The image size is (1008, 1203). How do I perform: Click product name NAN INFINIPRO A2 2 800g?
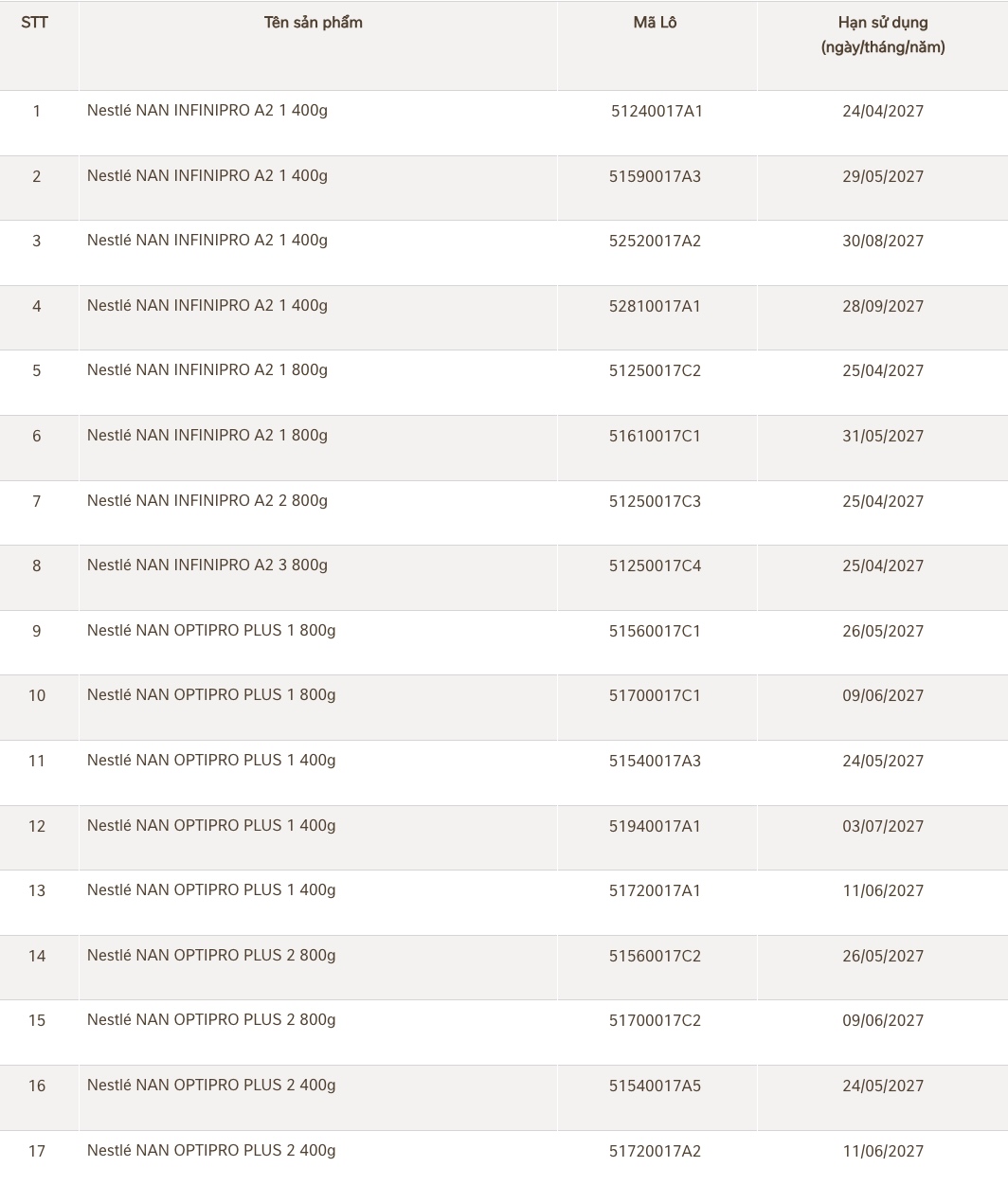coord(207,501)
